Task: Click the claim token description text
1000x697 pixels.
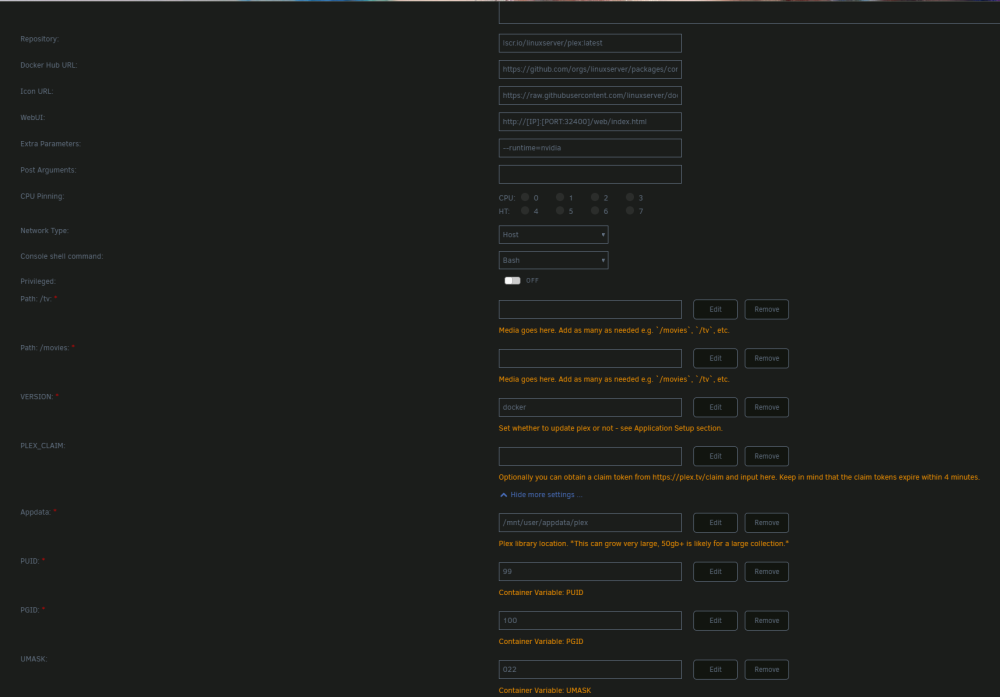Action: coord(739,477)
